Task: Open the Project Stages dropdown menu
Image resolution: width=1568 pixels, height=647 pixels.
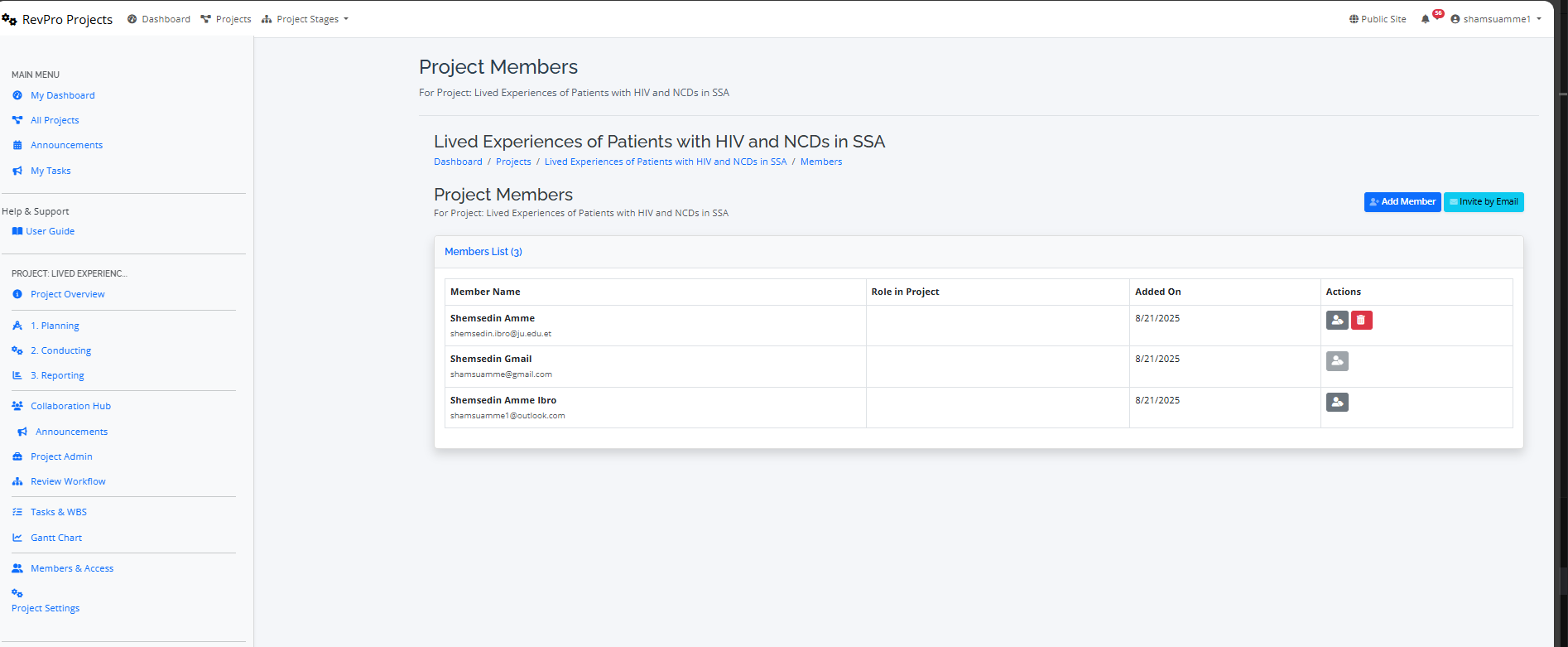Action: click(x=305, y=19)
